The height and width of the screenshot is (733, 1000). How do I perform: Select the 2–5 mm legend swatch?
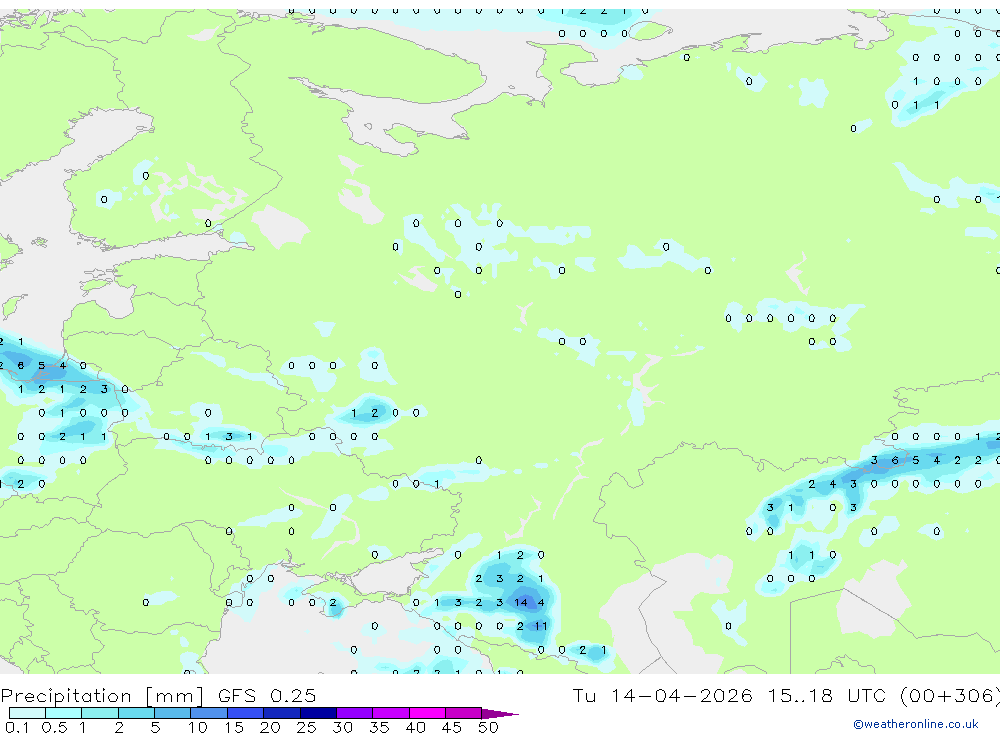[x=136, y=713]
